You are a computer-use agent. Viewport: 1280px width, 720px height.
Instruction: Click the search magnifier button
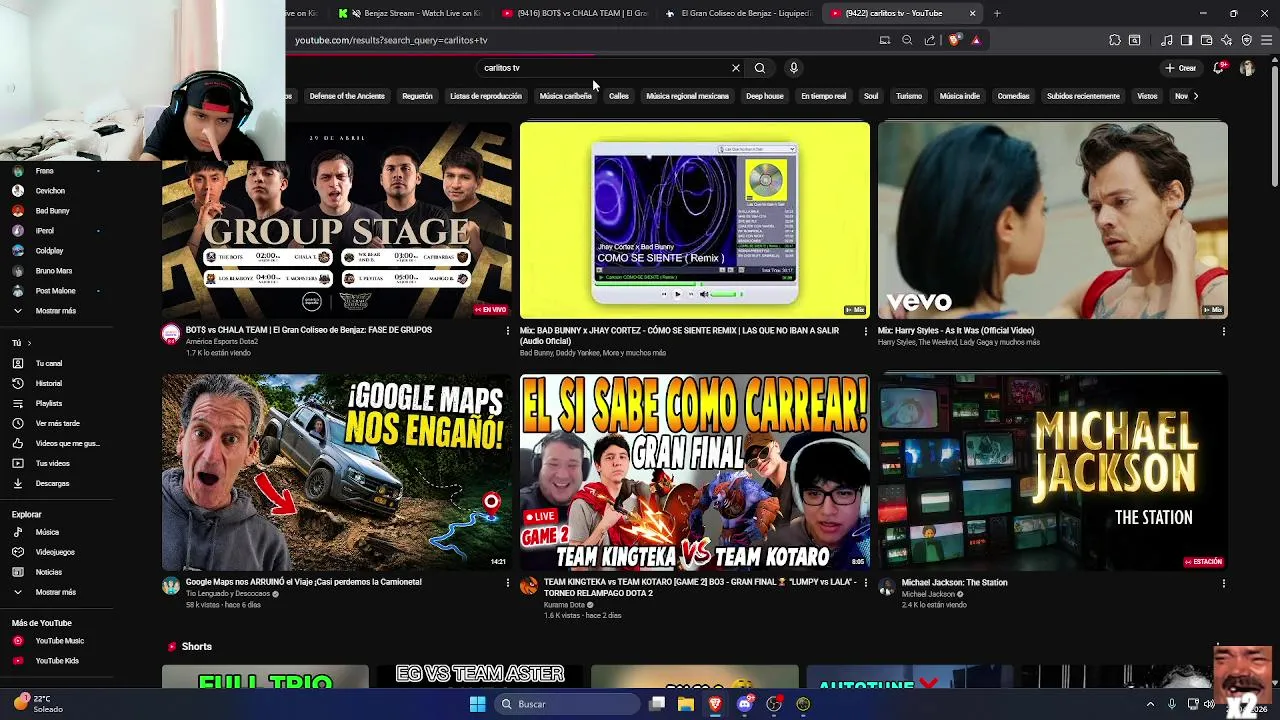coord(760,68)
